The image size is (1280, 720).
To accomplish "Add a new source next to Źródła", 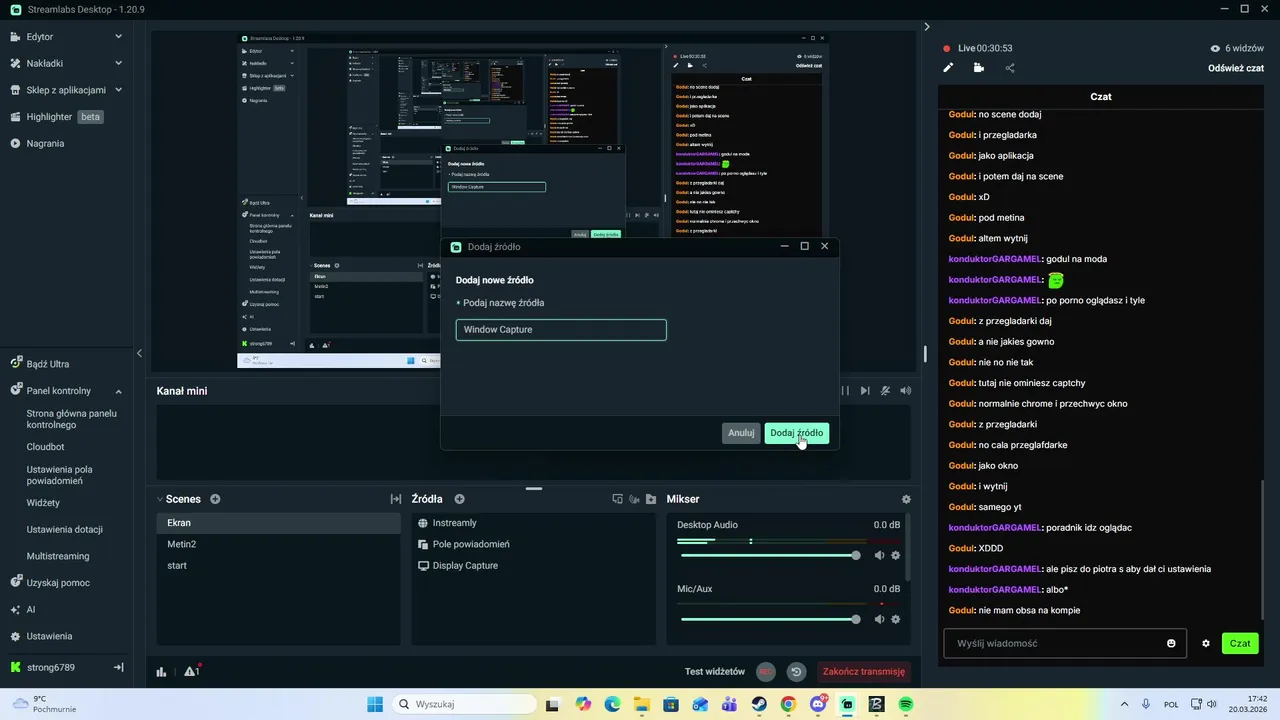I will 460,499.
